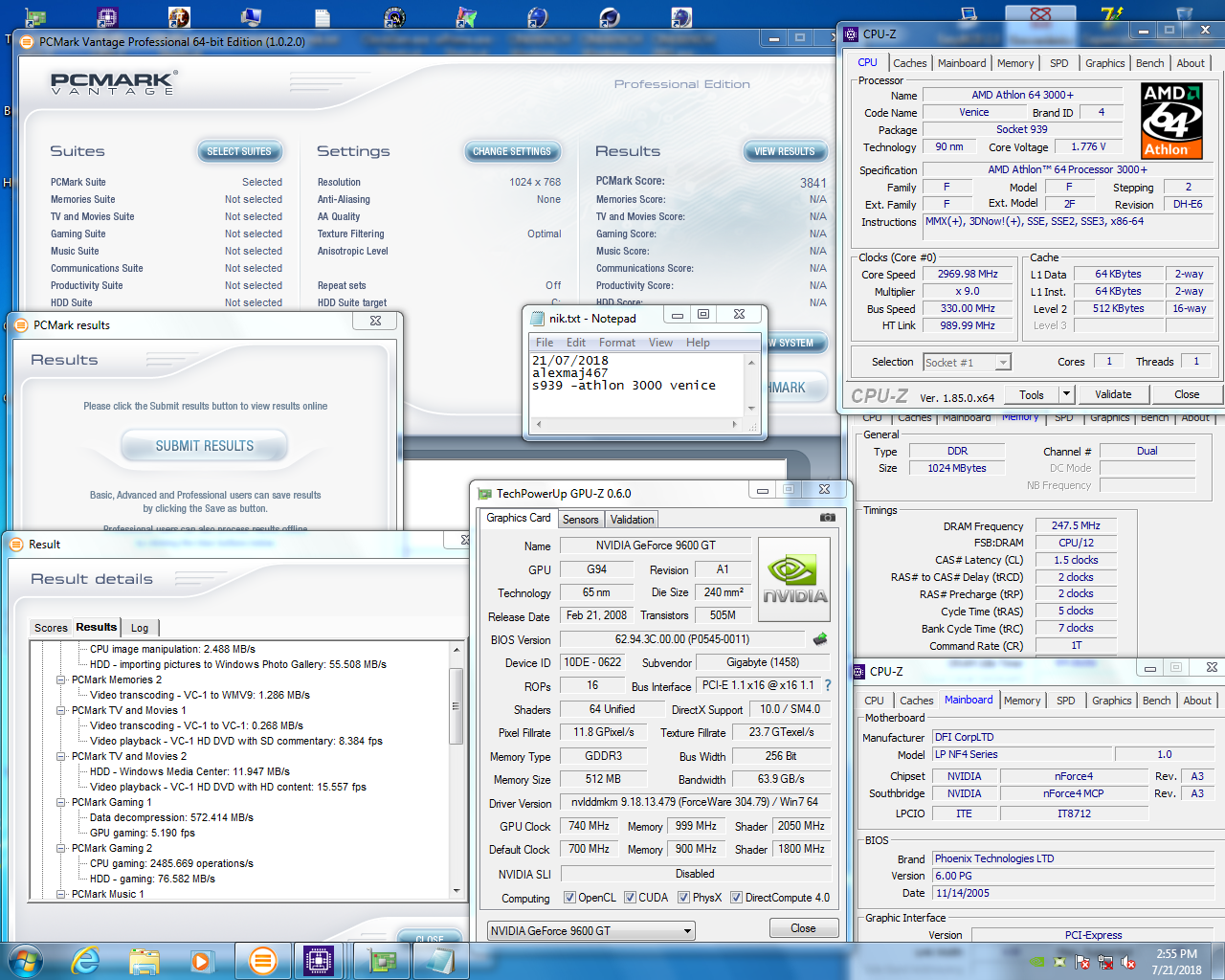Click the GPU-Z title bar icon

[x=484, y=494]
